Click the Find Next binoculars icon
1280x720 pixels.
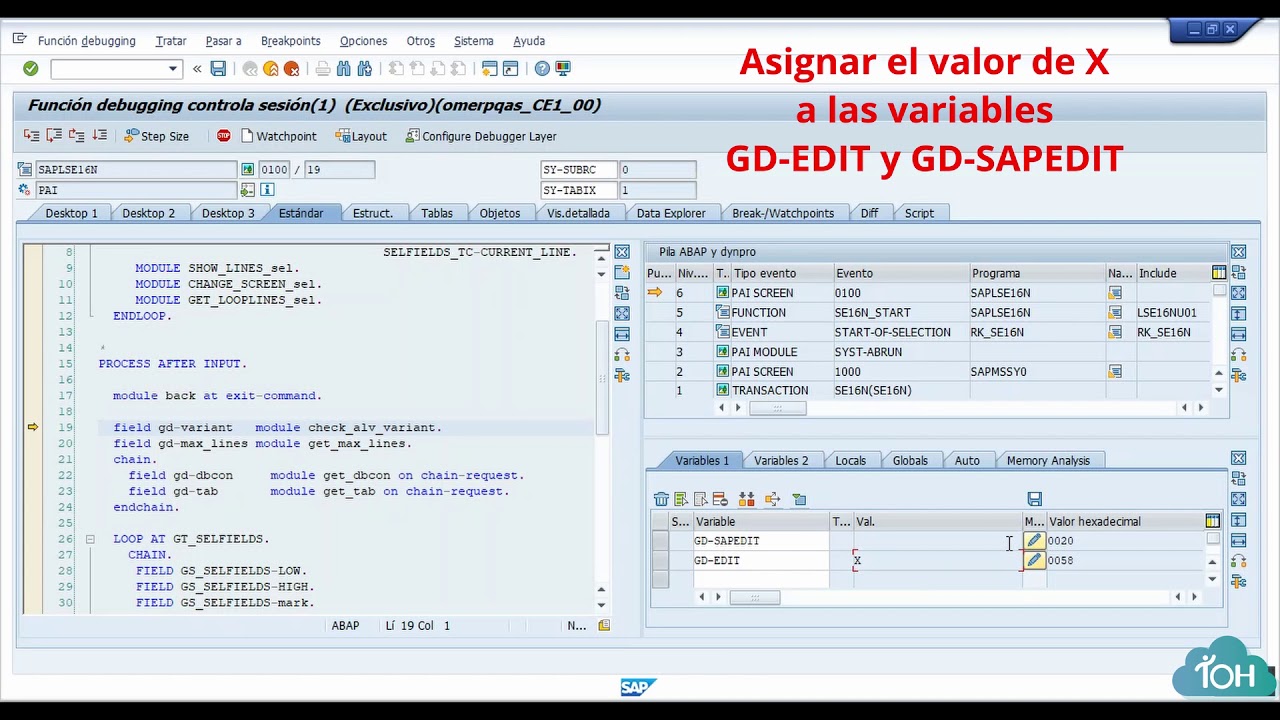click(x=364, y=69)
